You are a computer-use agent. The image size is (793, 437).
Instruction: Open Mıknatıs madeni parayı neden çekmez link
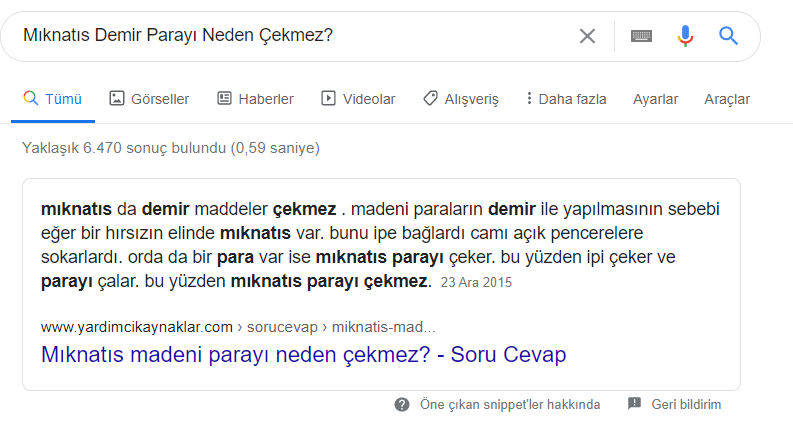[x=303, y=355]
